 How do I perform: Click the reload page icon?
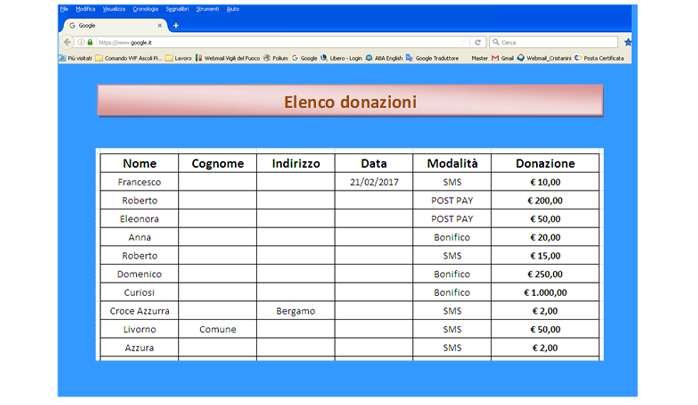point(478,42)
